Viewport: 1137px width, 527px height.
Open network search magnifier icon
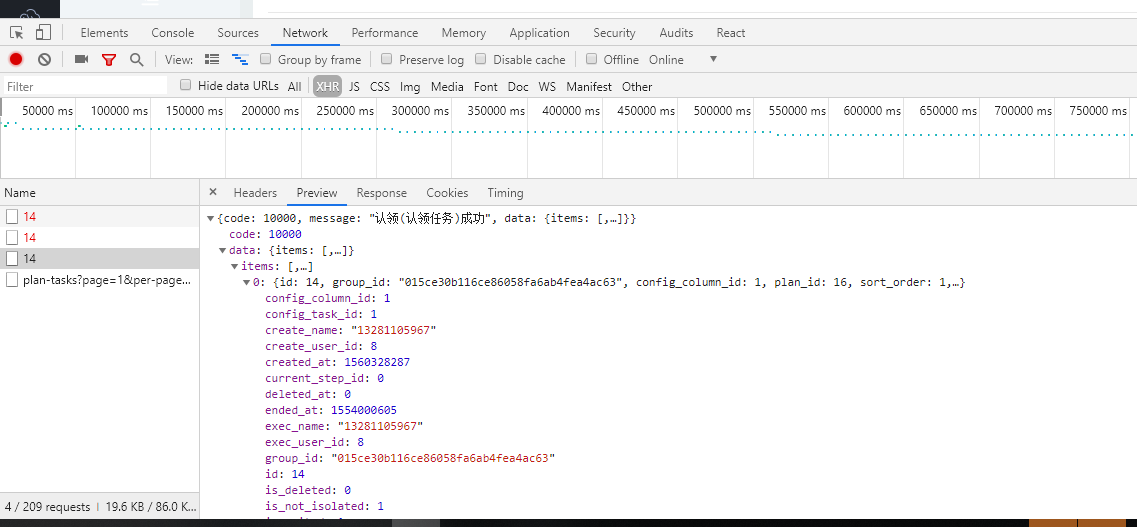136,60
